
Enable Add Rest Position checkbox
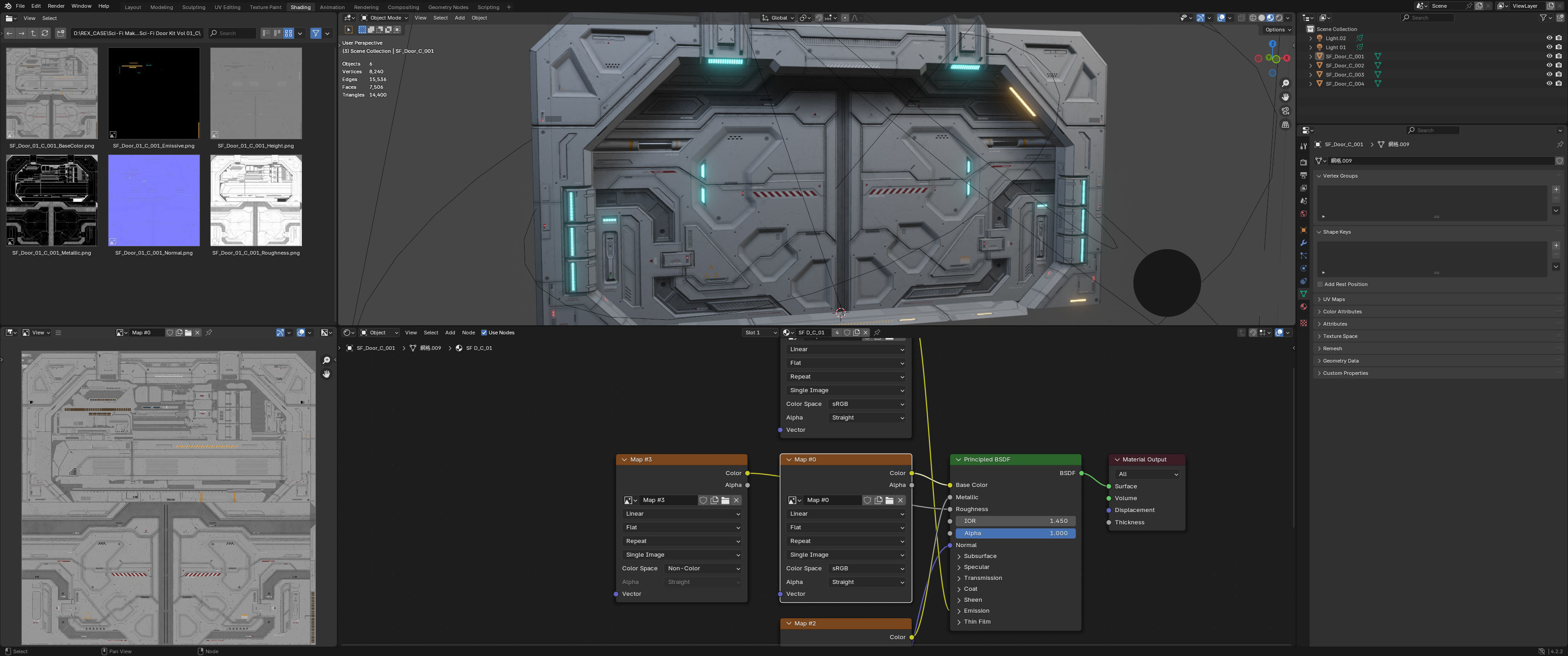1320,284
